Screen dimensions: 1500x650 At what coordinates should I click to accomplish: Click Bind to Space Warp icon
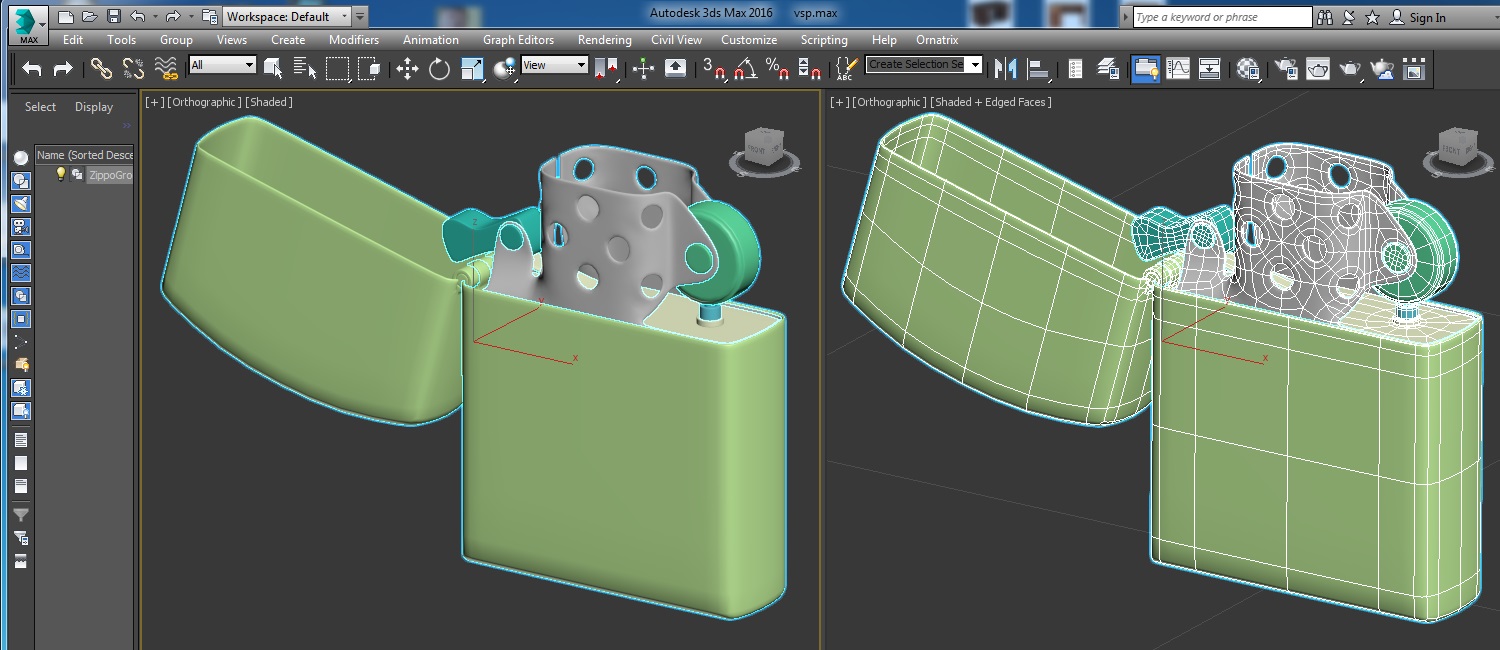[166, 68]
